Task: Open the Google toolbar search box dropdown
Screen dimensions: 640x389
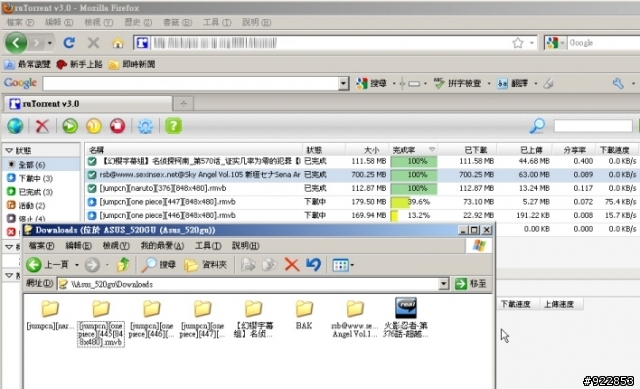Action: click(344, 84)
